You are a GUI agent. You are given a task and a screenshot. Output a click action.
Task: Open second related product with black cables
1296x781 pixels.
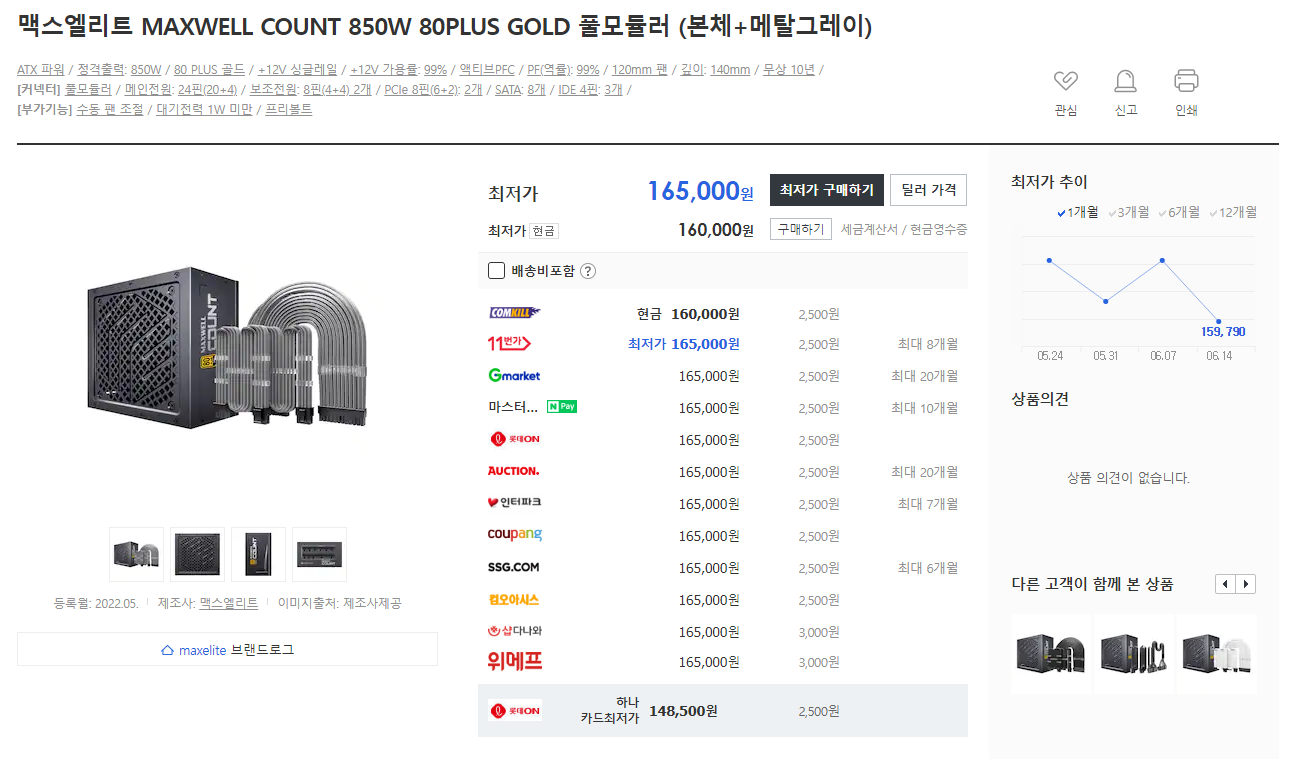(x=1134, y=654)
